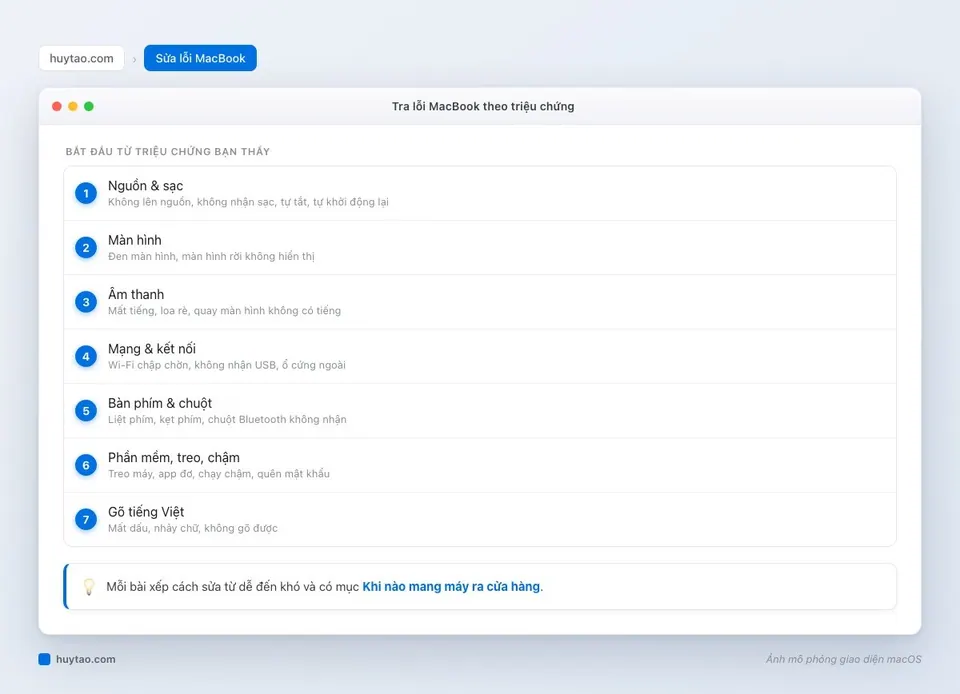Click the number 1 circle icon
Image resolution: width=960 pixels, height=694 pixels.
click(86, 193)
